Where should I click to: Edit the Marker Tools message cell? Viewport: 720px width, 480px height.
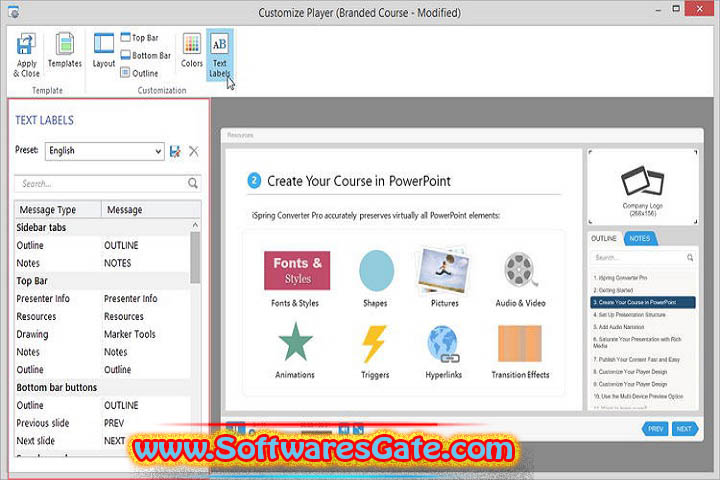coord(146,334)
